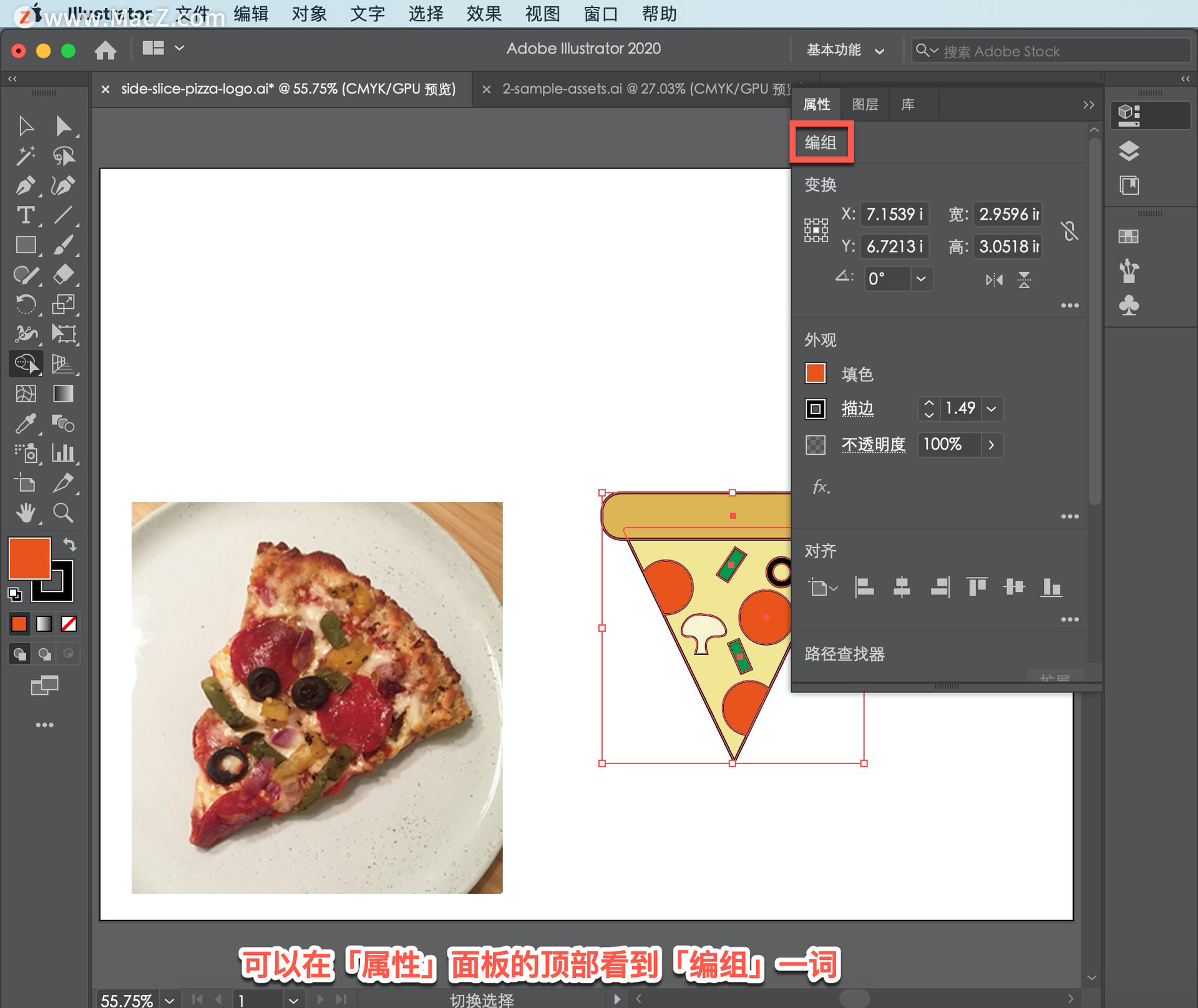Select the Rectangle tool
The image size is (1198, 1008).
(26, 245)
